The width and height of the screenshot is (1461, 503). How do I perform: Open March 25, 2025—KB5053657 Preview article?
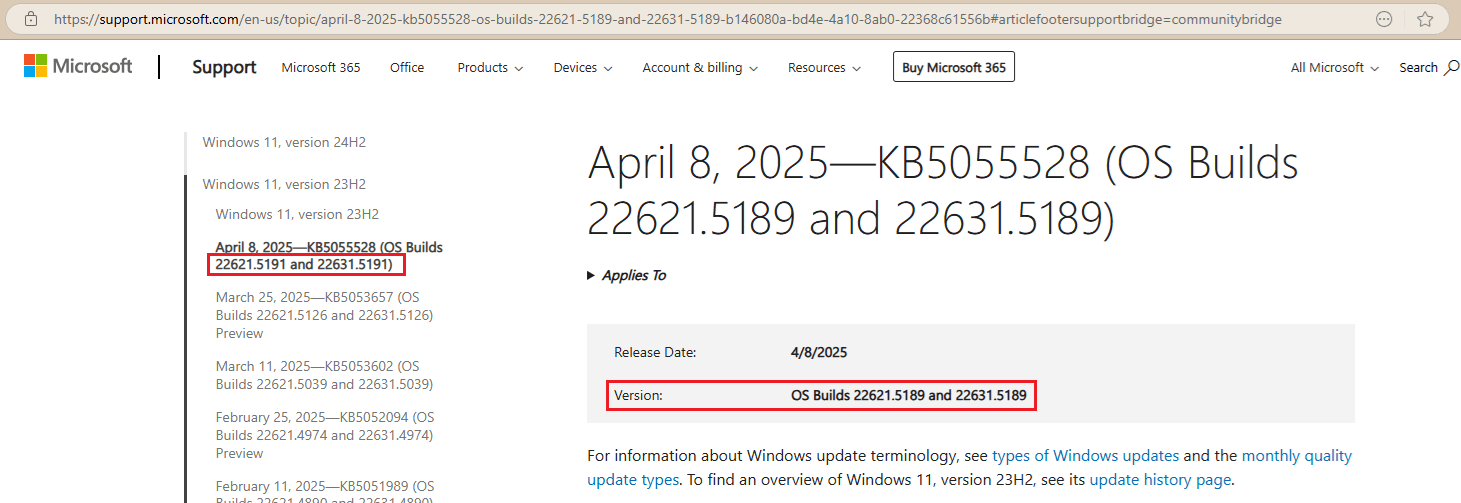(x=324, y=315)
